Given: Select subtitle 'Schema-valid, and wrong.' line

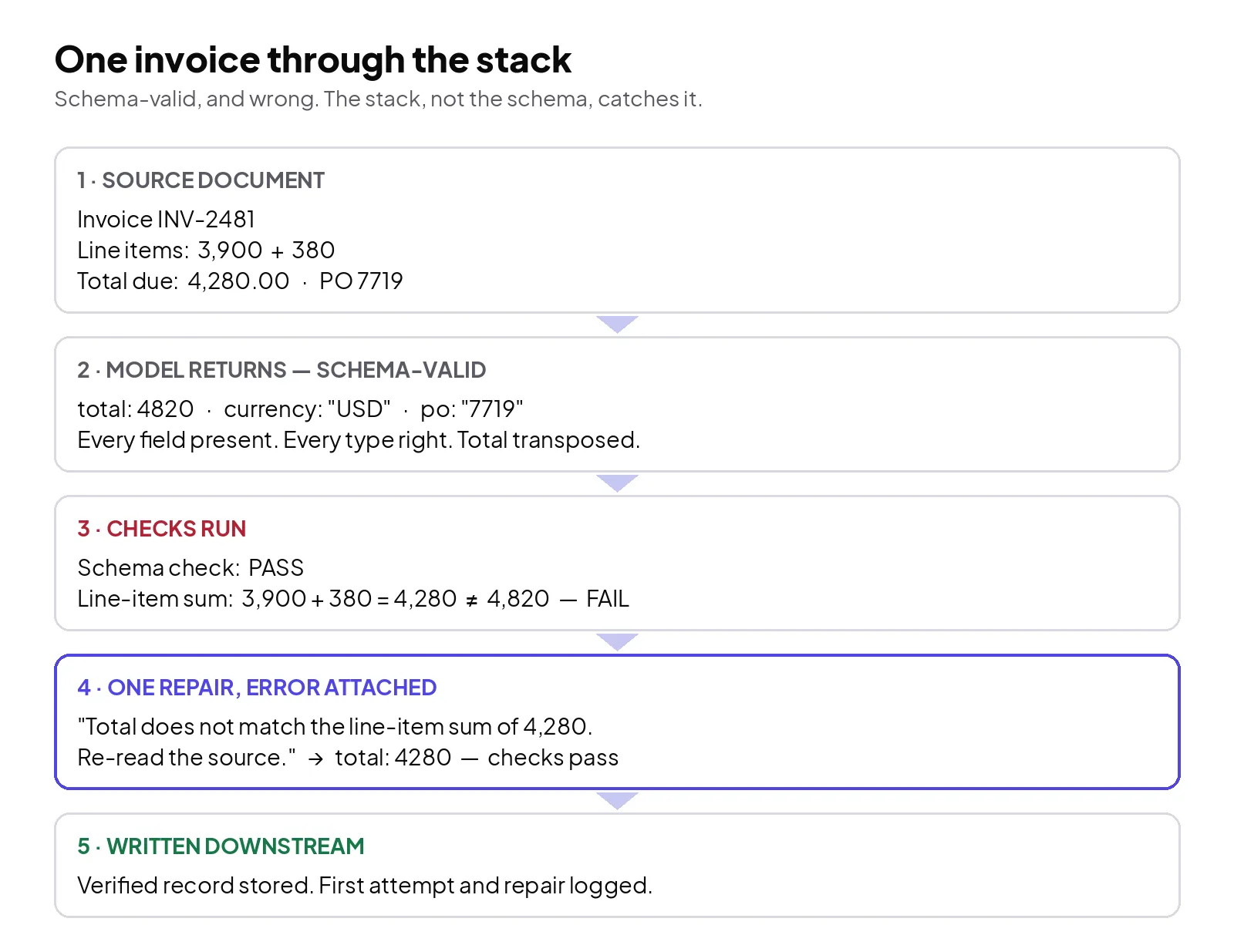Looking at the screenshot, I should pos(379,99).
